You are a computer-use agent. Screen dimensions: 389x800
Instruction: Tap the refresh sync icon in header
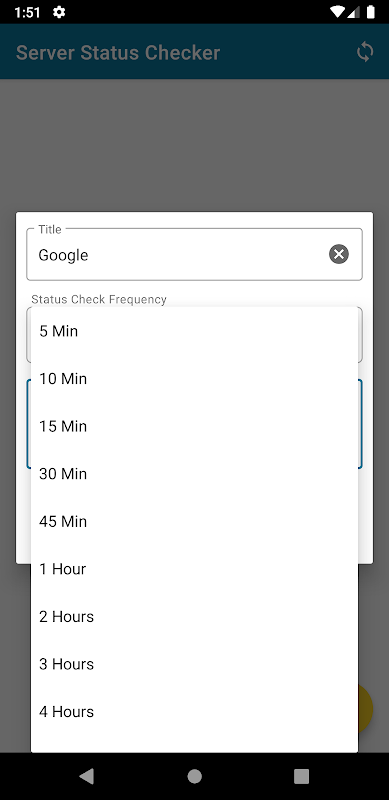[x=364, y=52]
